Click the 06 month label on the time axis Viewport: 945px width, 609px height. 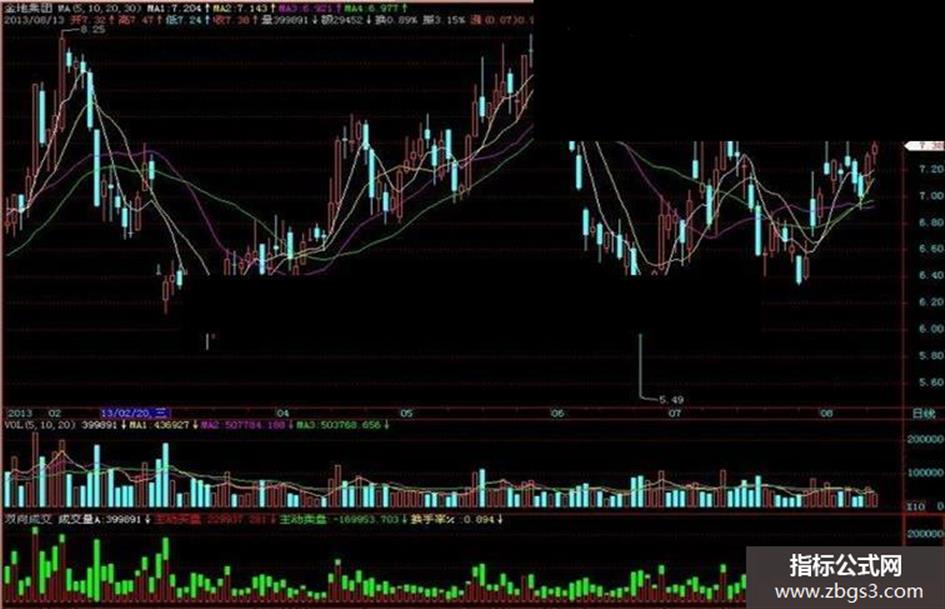click(557, 413)
